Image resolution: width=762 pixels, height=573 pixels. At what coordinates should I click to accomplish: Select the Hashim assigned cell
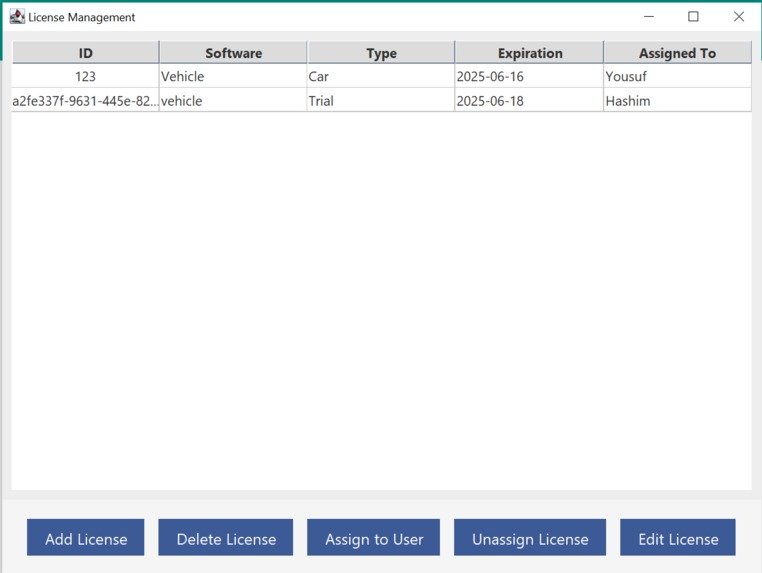[x=677, y=101]
